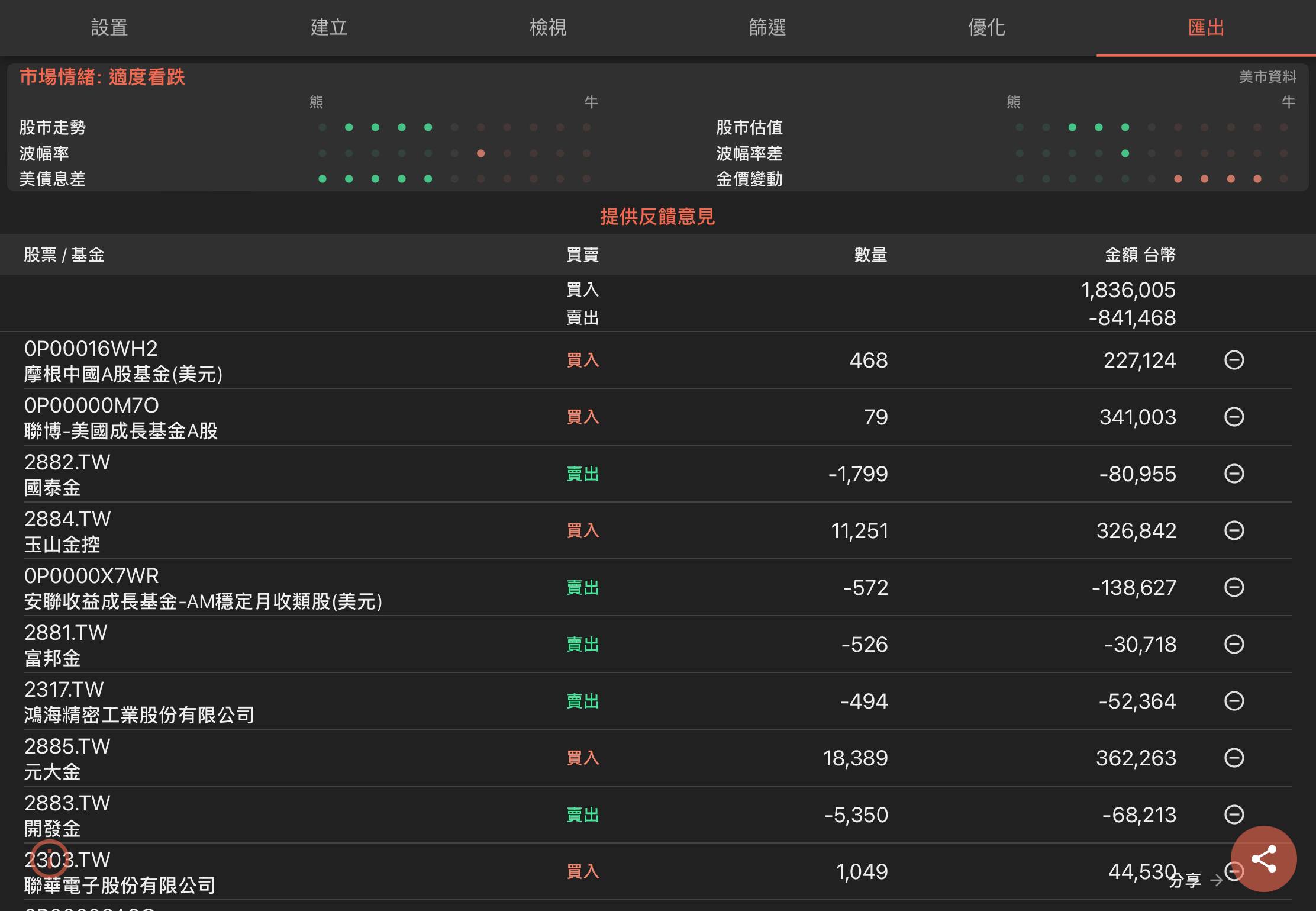The height and width of the screenshot is (911, 1316).
Task: Switch to the 設置 tab
Action: [x=109, y=28]
